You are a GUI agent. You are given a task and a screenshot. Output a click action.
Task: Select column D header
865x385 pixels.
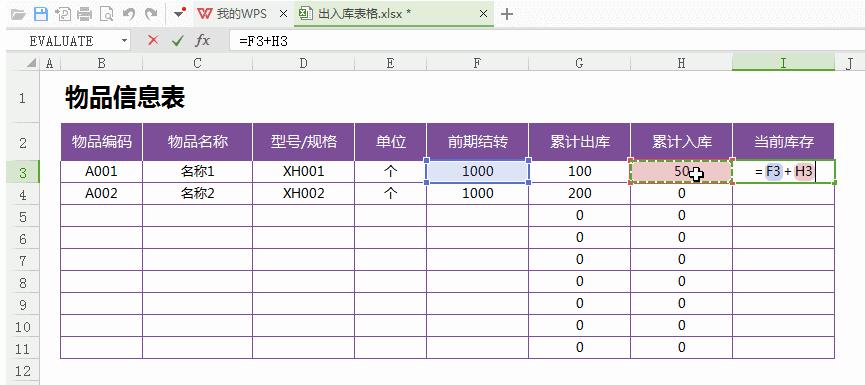click(303, 64)
